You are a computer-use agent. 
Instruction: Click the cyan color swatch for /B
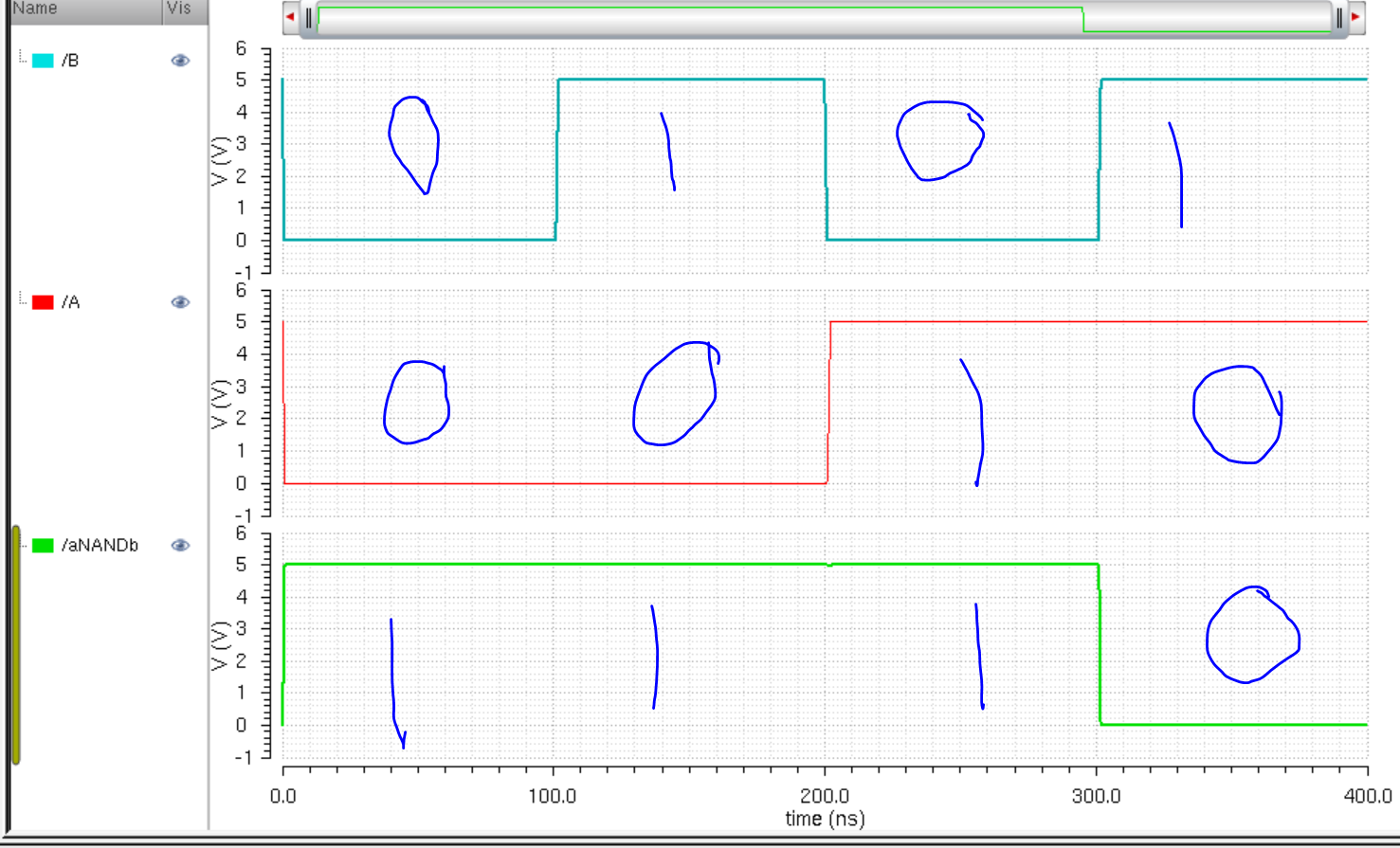point(43,61)
